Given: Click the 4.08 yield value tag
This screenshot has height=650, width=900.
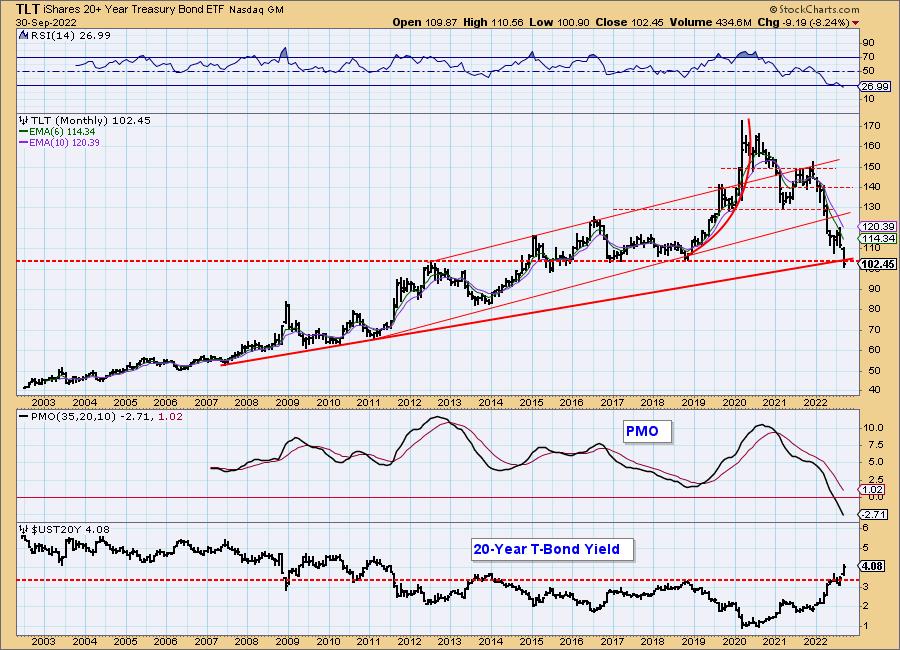Looking at the screenshot, I should pyautogui.click(x=873, y=566).
